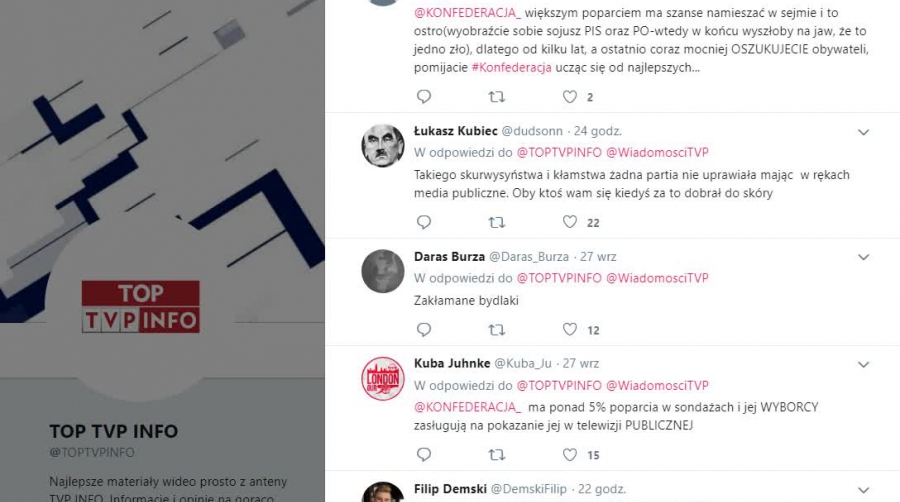Screen dimensions: 900x502
Task: Reply icon on top tweet with 2 likes
Action: tap(424, 96)
